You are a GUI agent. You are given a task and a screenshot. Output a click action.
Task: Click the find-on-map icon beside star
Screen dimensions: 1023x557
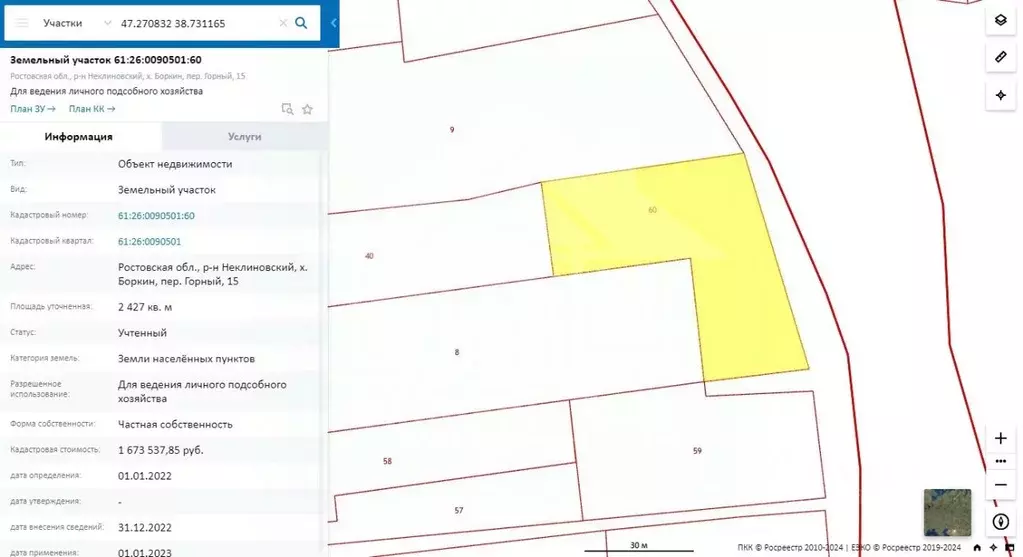(x=287, y=109)
